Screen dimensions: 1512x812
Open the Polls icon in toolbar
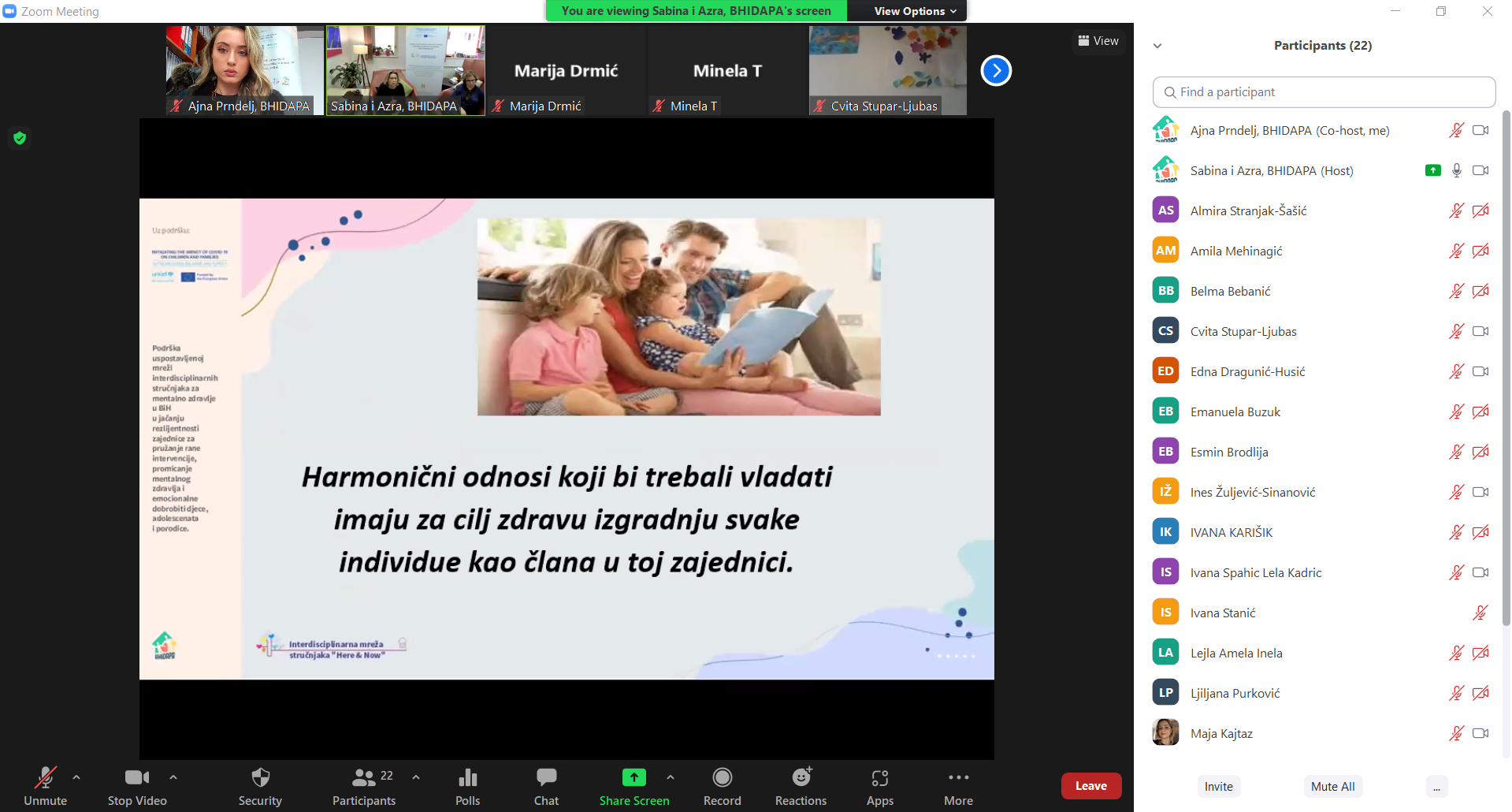[x=467, y=778]
